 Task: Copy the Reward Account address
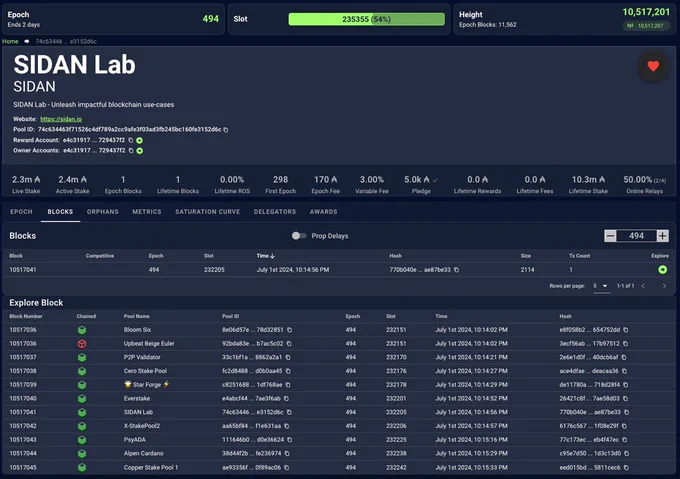[131, 140]
